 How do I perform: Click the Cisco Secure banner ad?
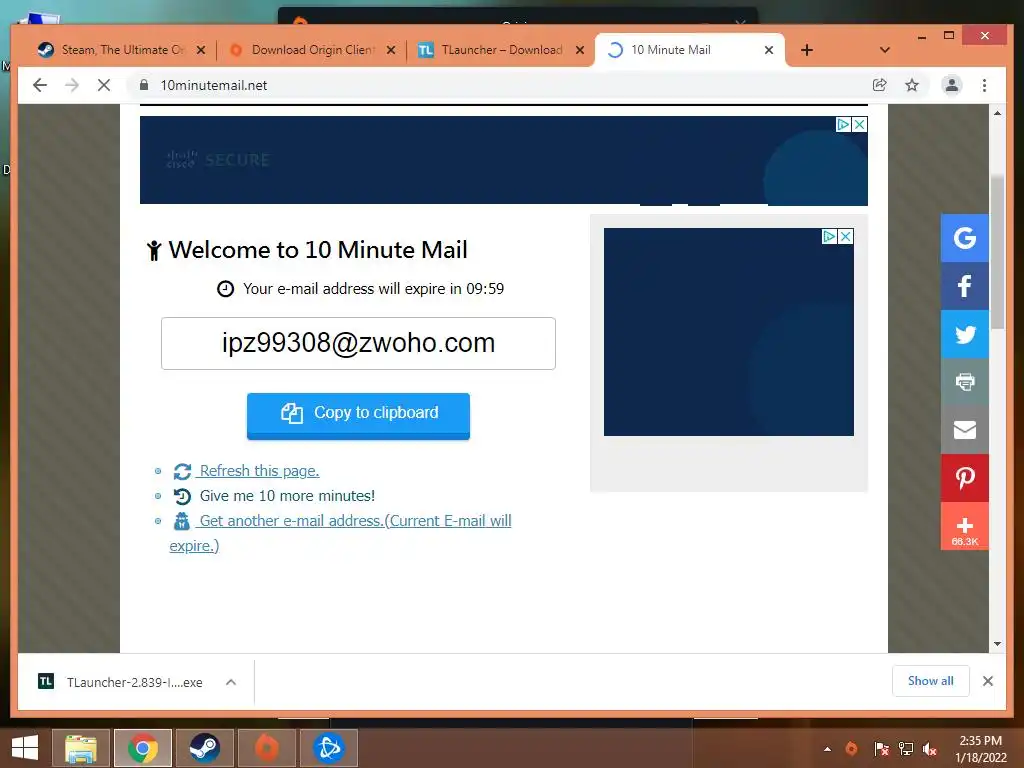click(504, 160)
